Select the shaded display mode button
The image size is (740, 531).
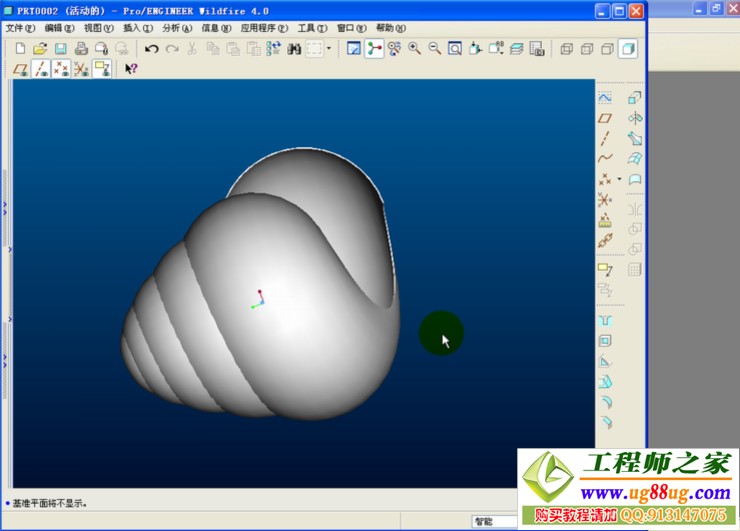[627, 48]
